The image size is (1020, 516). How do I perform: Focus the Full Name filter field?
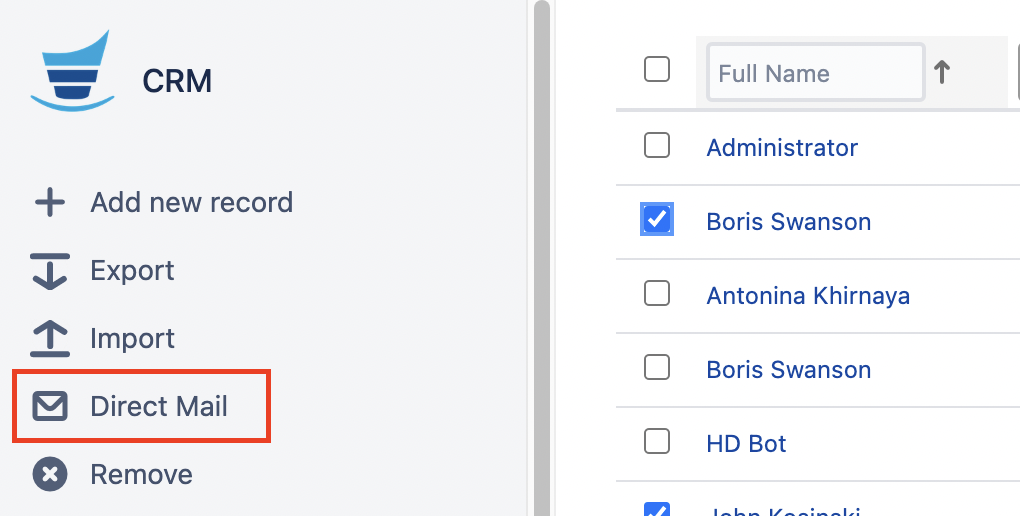pyautogui.click(x=814, y=73)
